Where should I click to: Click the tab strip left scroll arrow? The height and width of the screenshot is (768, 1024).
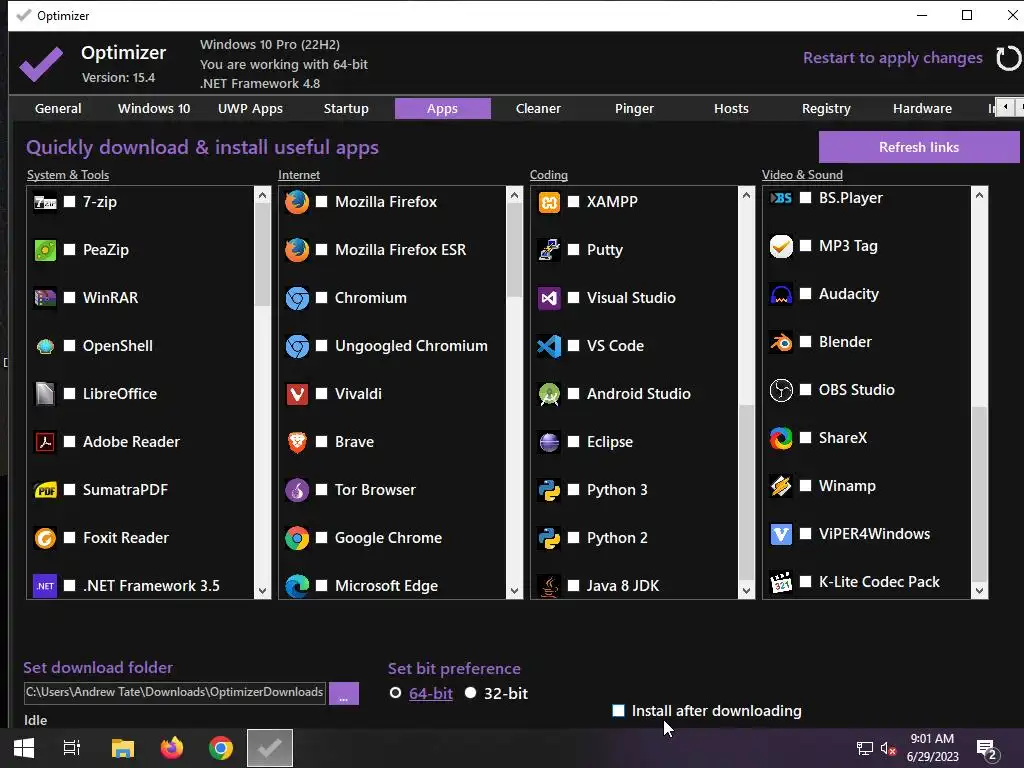click(x=1006, y=106)
